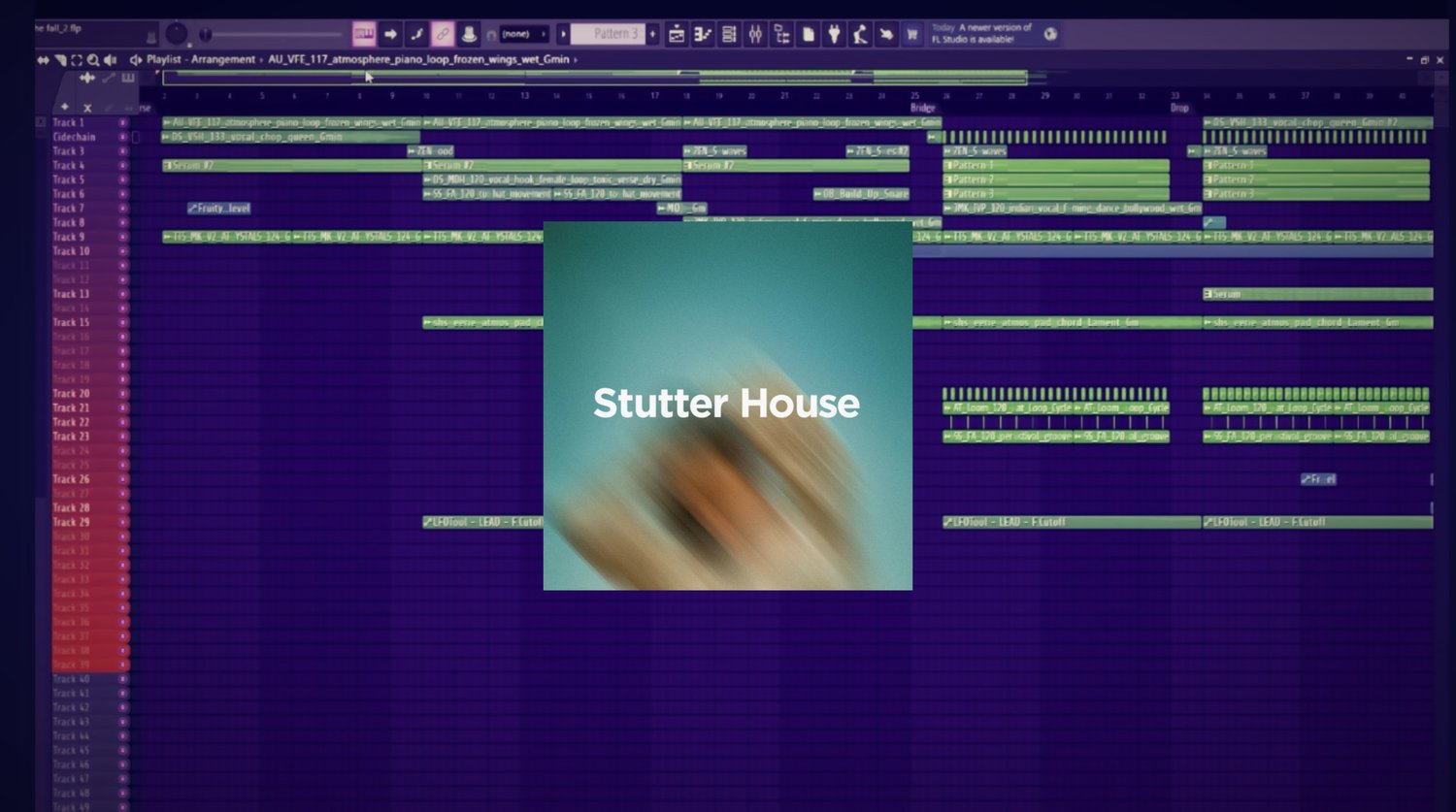This screenshot has width=1456, height=812.
Task: Open the playlist magnet snap icon
Action: click(x=60, y=59)
